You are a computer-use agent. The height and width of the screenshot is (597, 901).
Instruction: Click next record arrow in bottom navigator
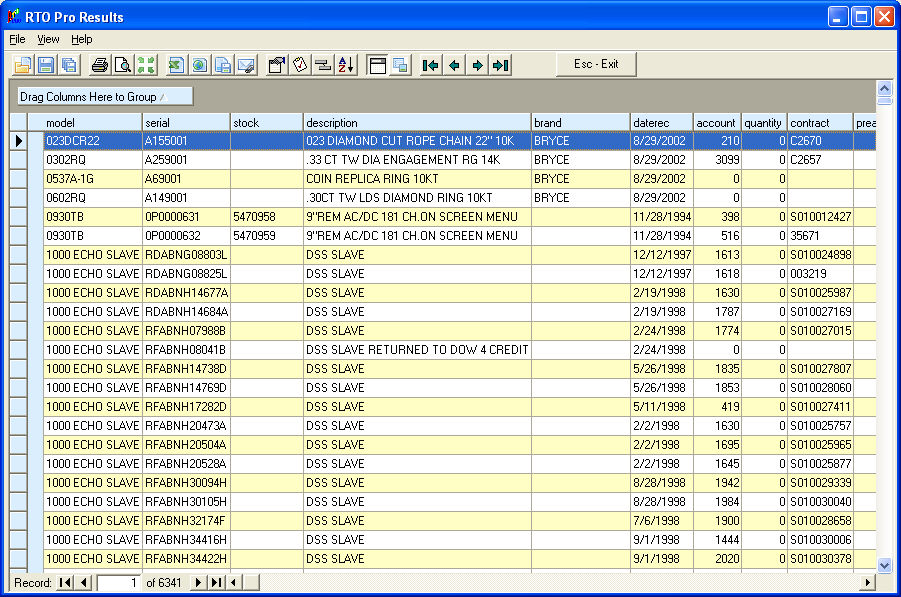(198, 582)
